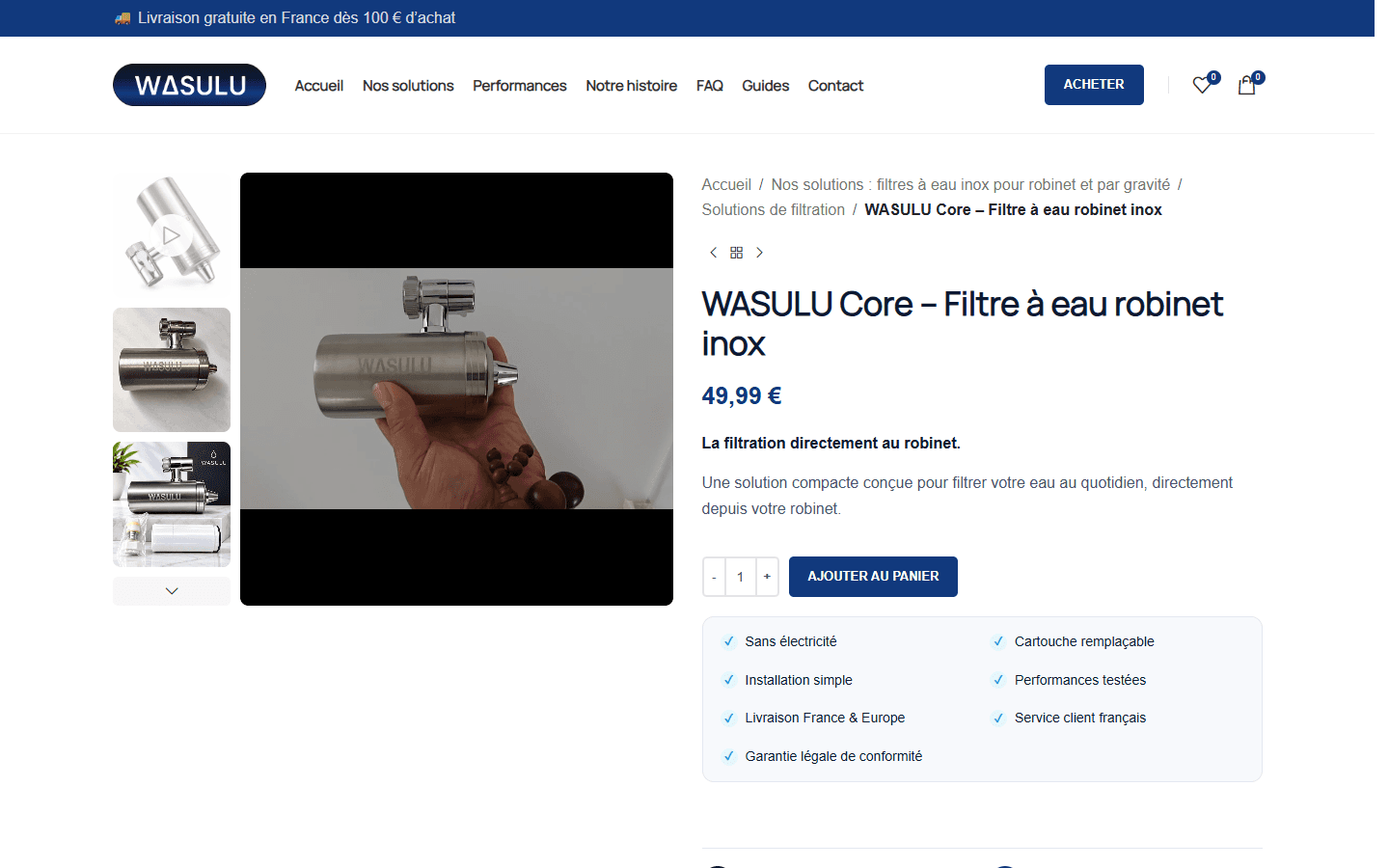1389x868 pixels.
Task: Click 'Service client français' text
Action: [x=1080, y=718]
